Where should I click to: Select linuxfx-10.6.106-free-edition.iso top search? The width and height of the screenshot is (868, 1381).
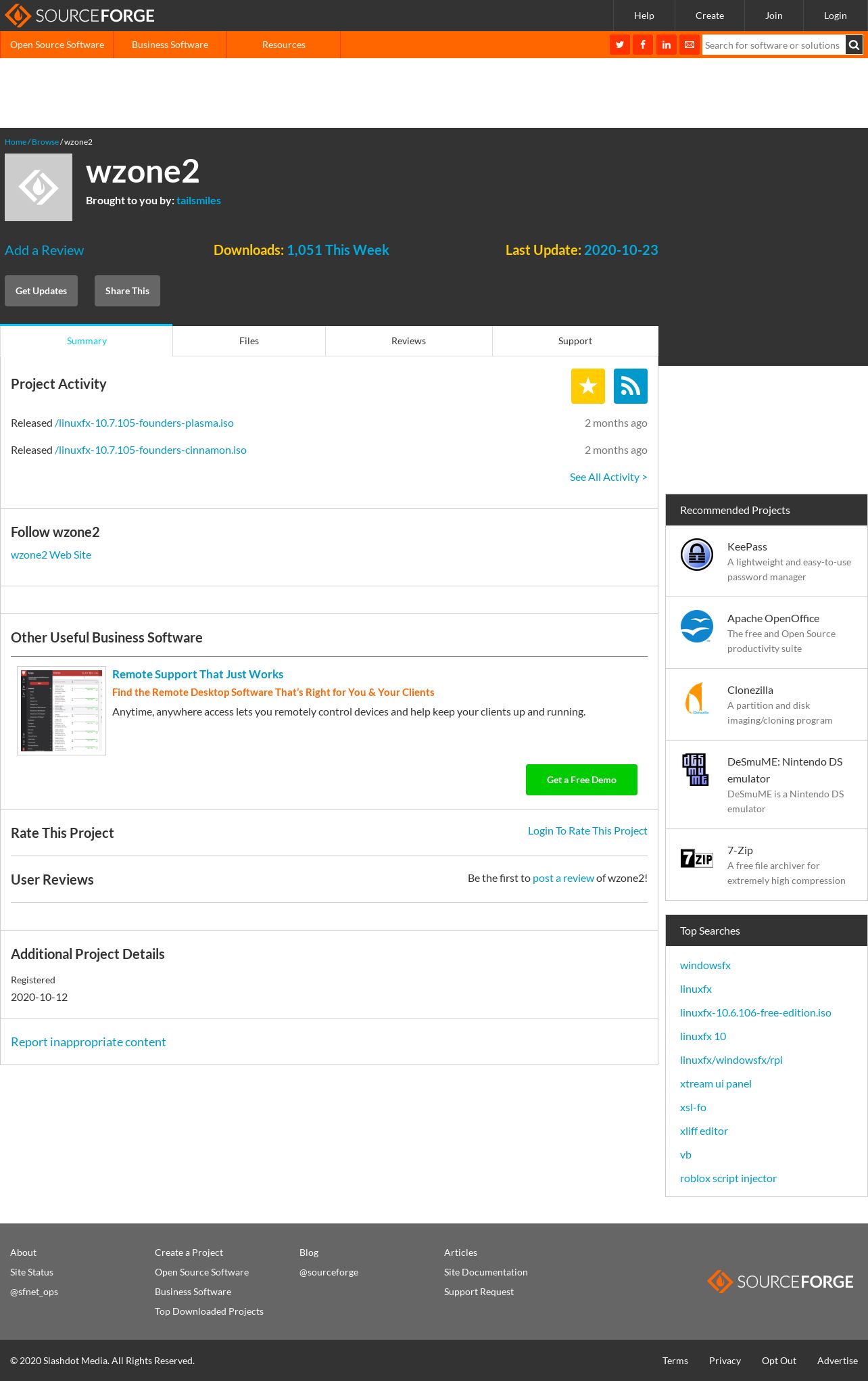pos(756,1012)
